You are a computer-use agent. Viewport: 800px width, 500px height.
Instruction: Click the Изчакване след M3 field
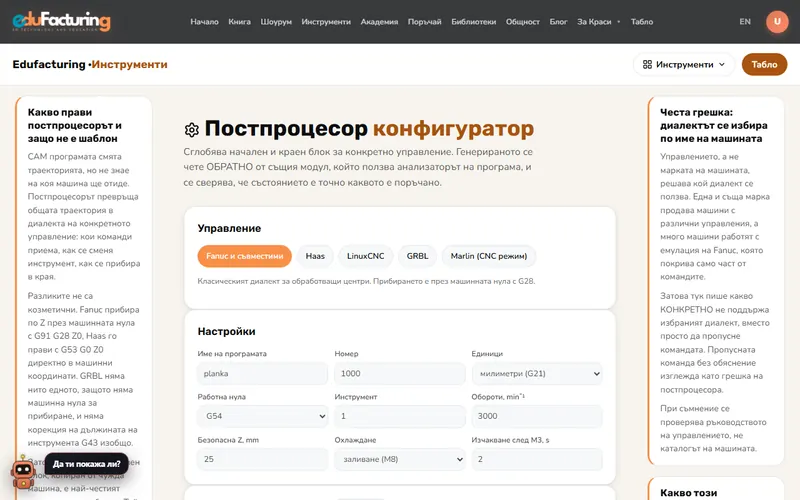pos(537,459)
